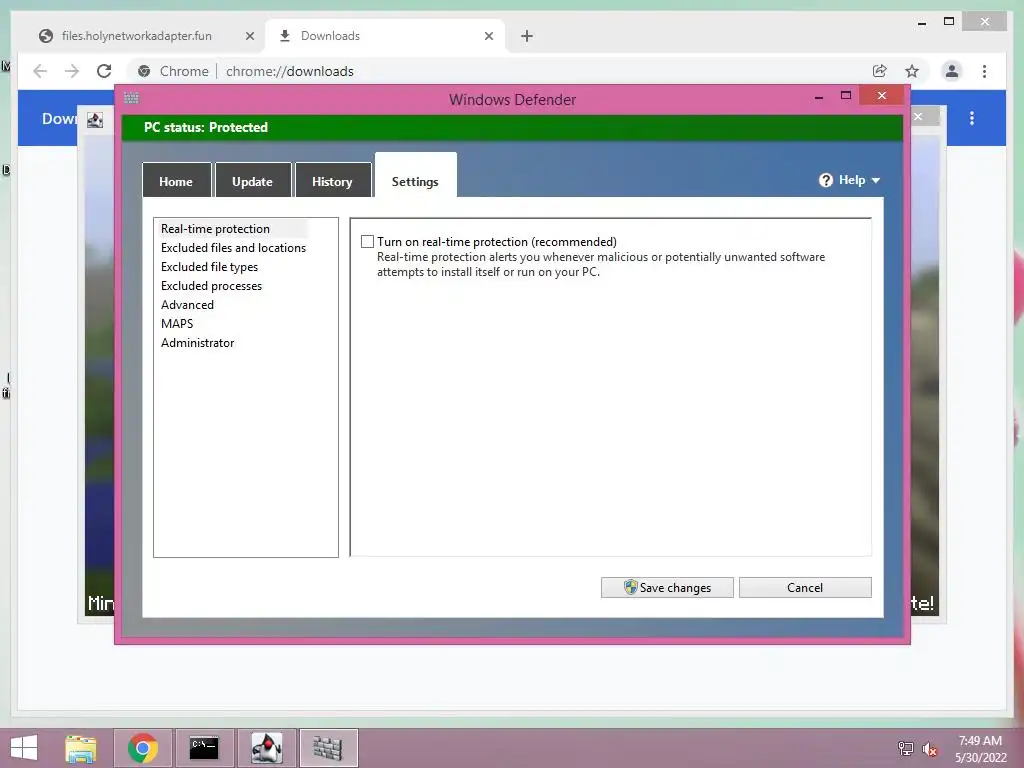
Task: Maximize the Chrome window
Action: coord(949,22)
